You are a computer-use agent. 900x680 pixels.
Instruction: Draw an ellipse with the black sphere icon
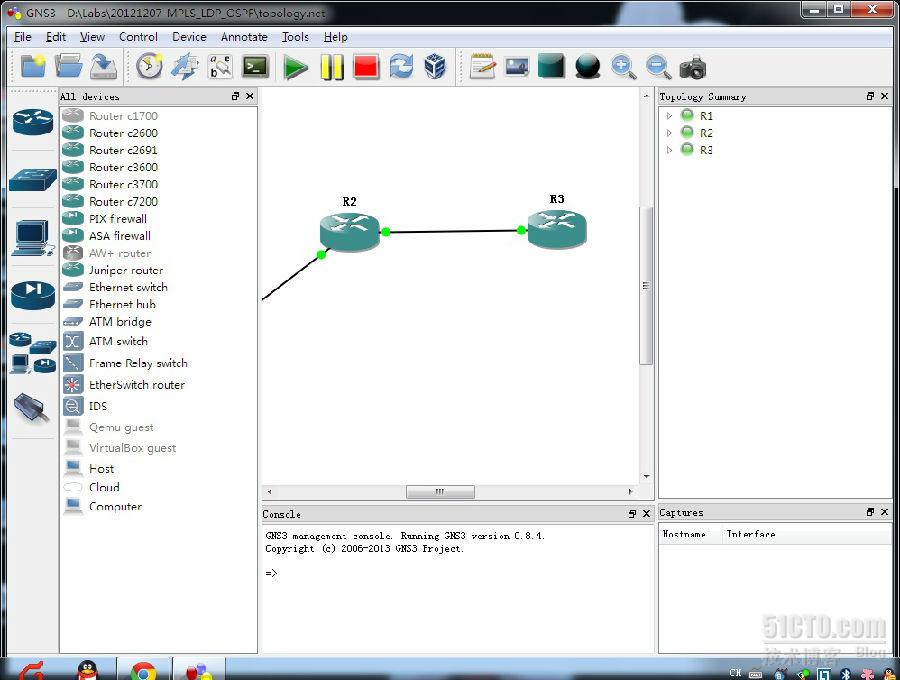point(587,67)
